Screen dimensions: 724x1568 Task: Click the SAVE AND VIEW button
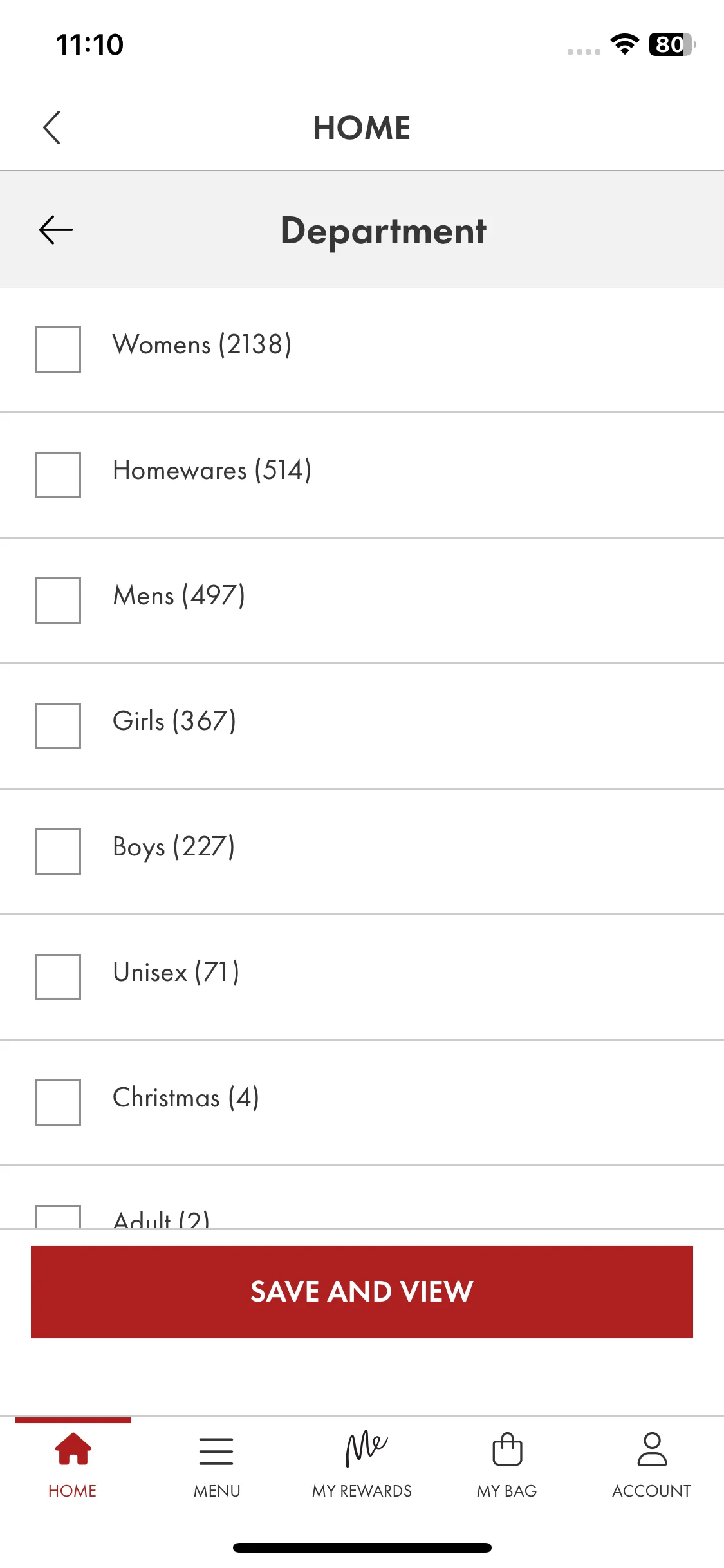[x=362, y=1292]
